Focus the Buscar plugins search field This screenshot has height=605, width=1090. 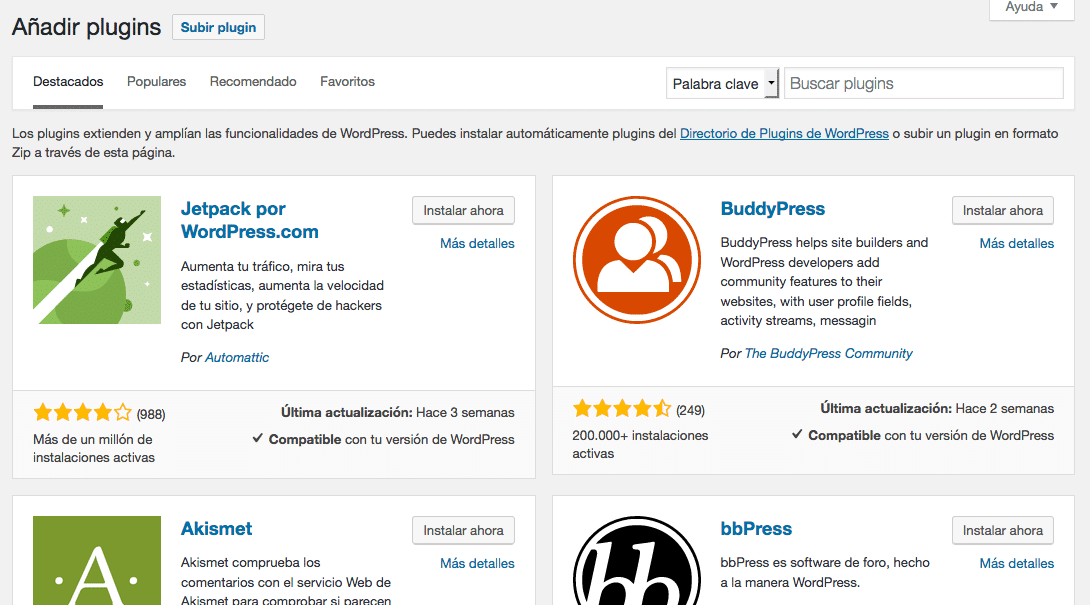pyautogui.click(x=923, y=84)
